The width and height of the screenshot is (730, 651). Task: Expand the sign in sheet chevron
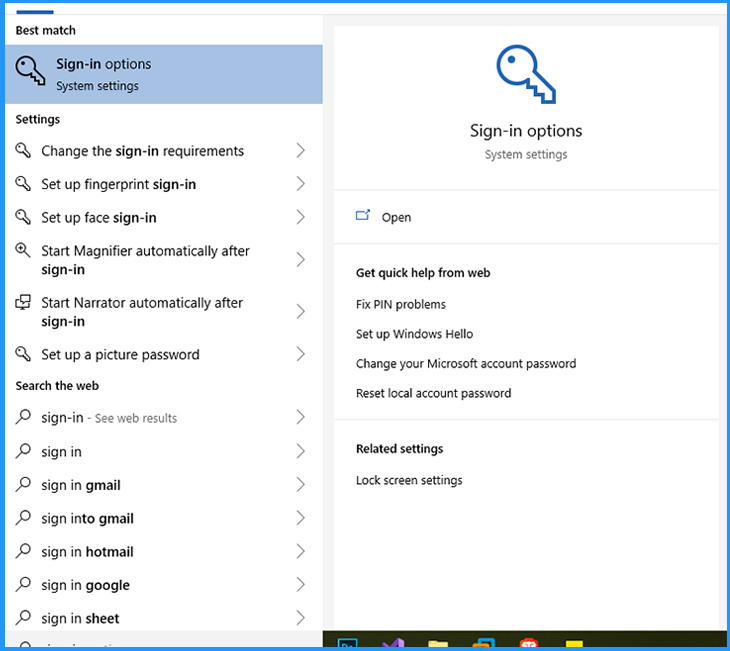pos(301,618)
